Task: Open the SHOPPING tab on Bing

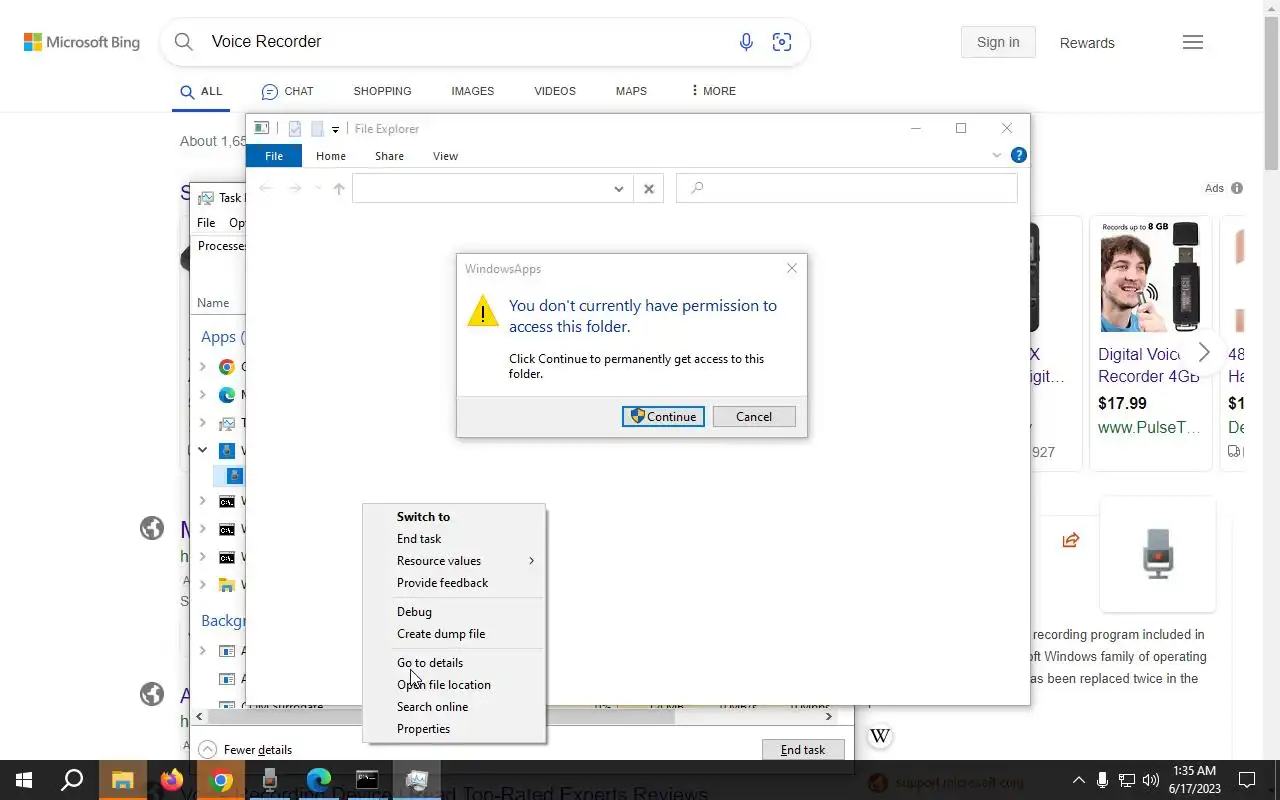Action: point(382,91)
